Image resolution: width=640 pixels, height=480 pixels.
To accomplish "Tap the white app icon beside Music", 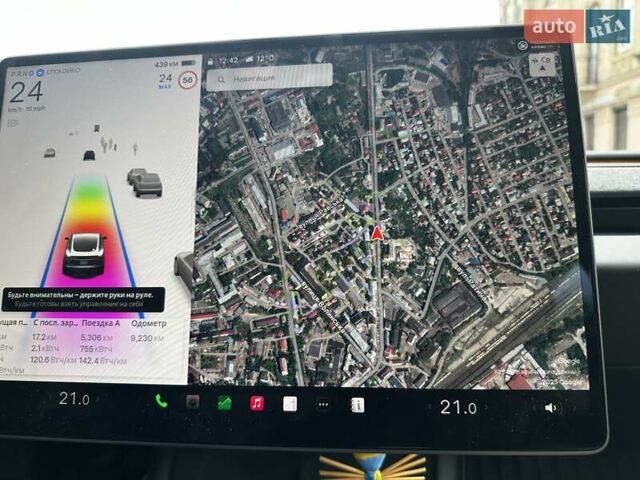I will [290, 404].
